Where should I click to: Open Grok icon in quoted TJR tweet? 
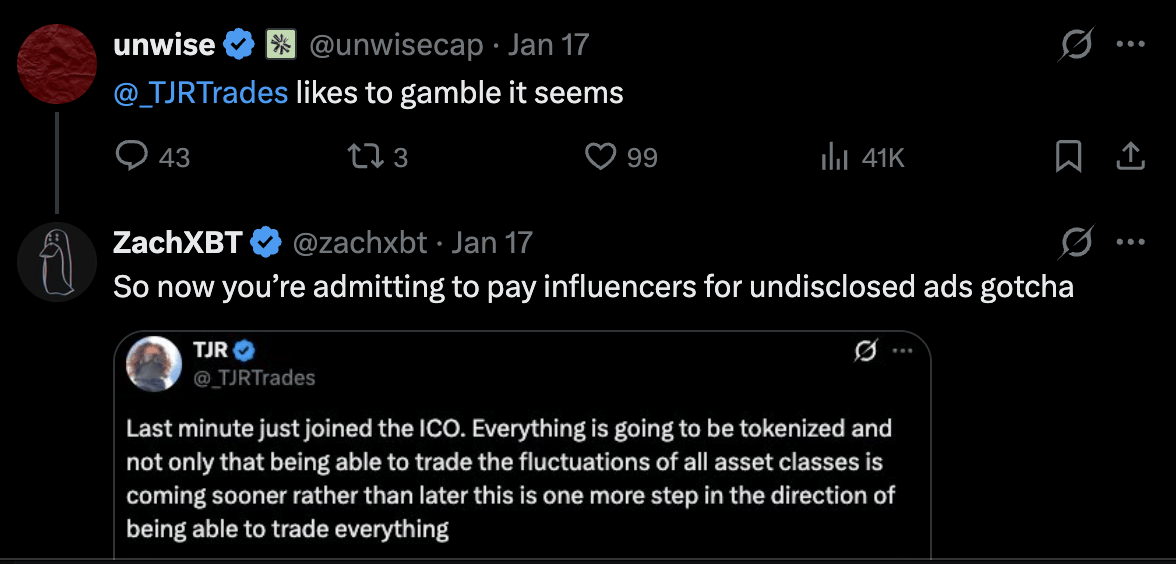tap(867, 350)
